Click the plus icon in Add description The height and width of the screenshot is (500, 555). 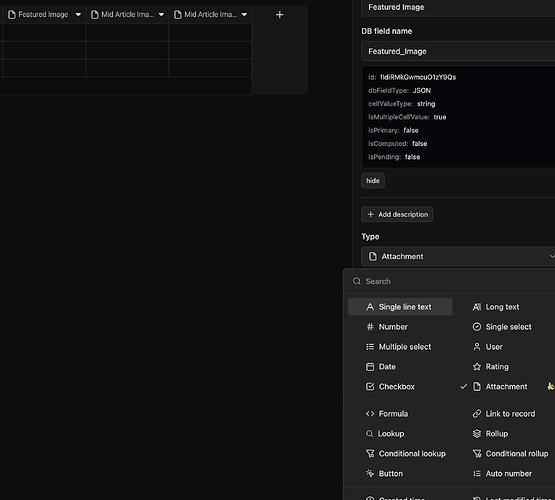click(x=370, y=214)
